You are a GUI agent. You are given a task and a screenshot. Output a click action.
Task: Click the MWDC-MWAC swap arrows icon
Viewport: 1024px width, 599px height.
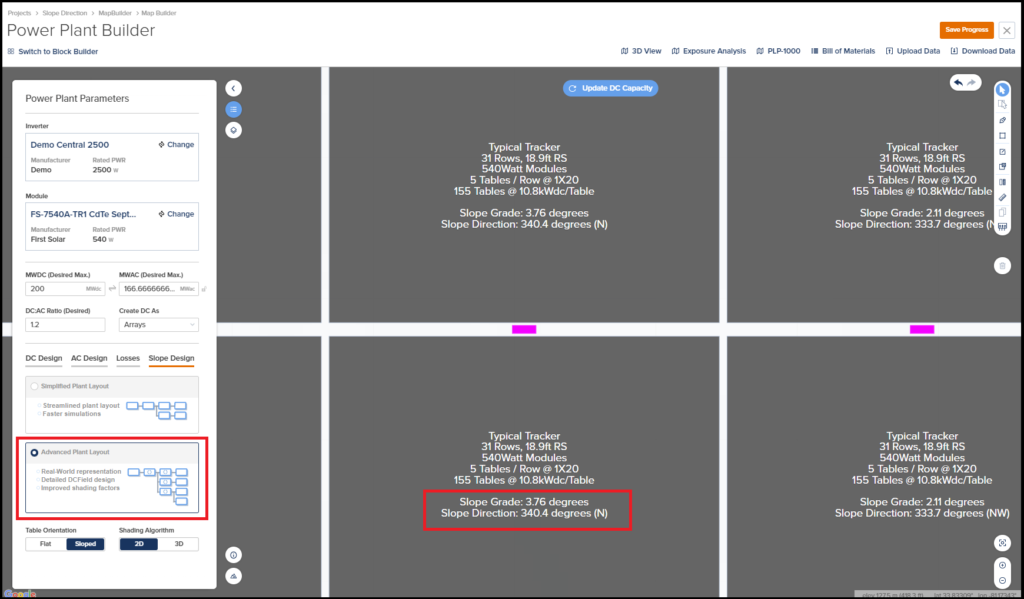coord(112,289)
